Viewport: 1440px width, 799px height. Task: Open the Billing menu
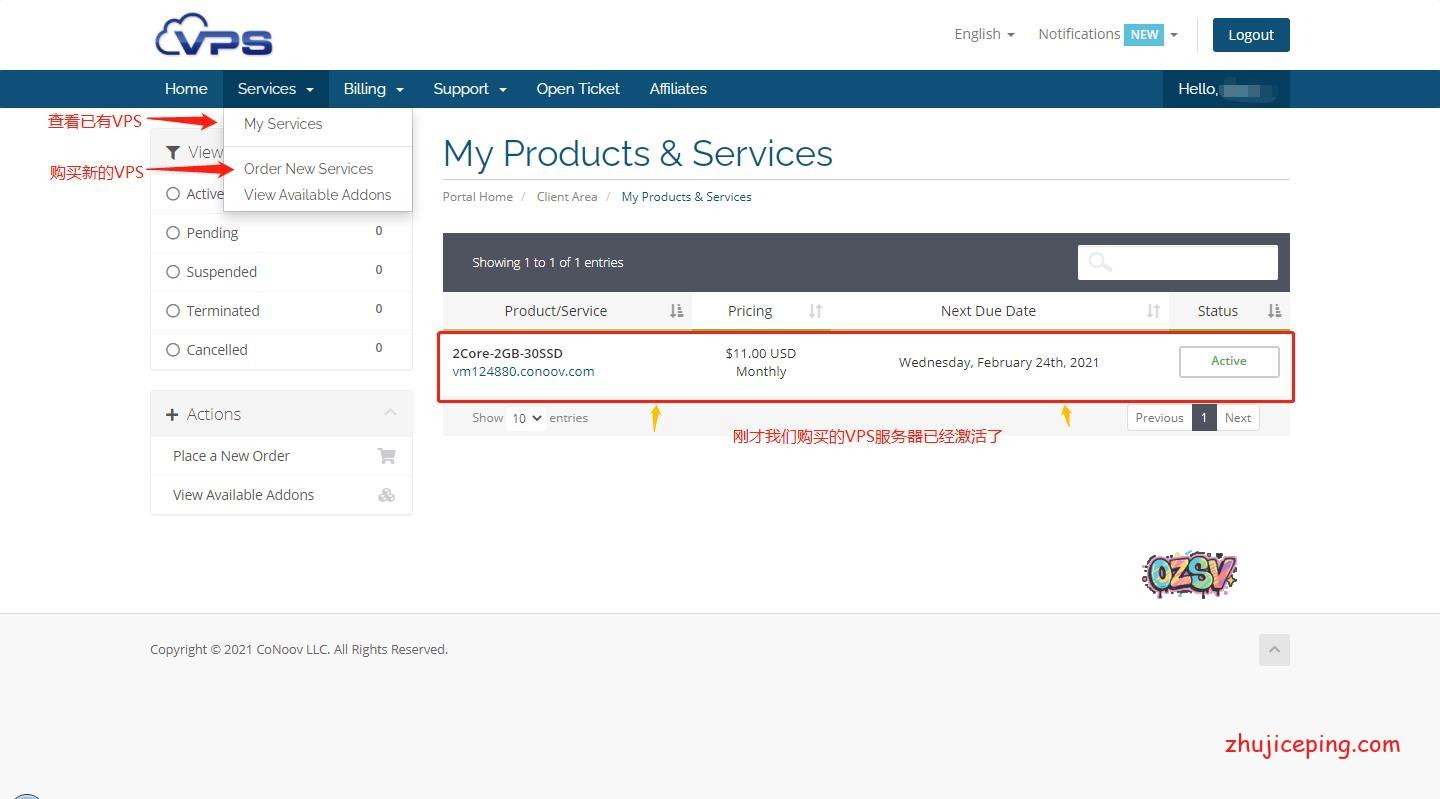coord(373,89)
